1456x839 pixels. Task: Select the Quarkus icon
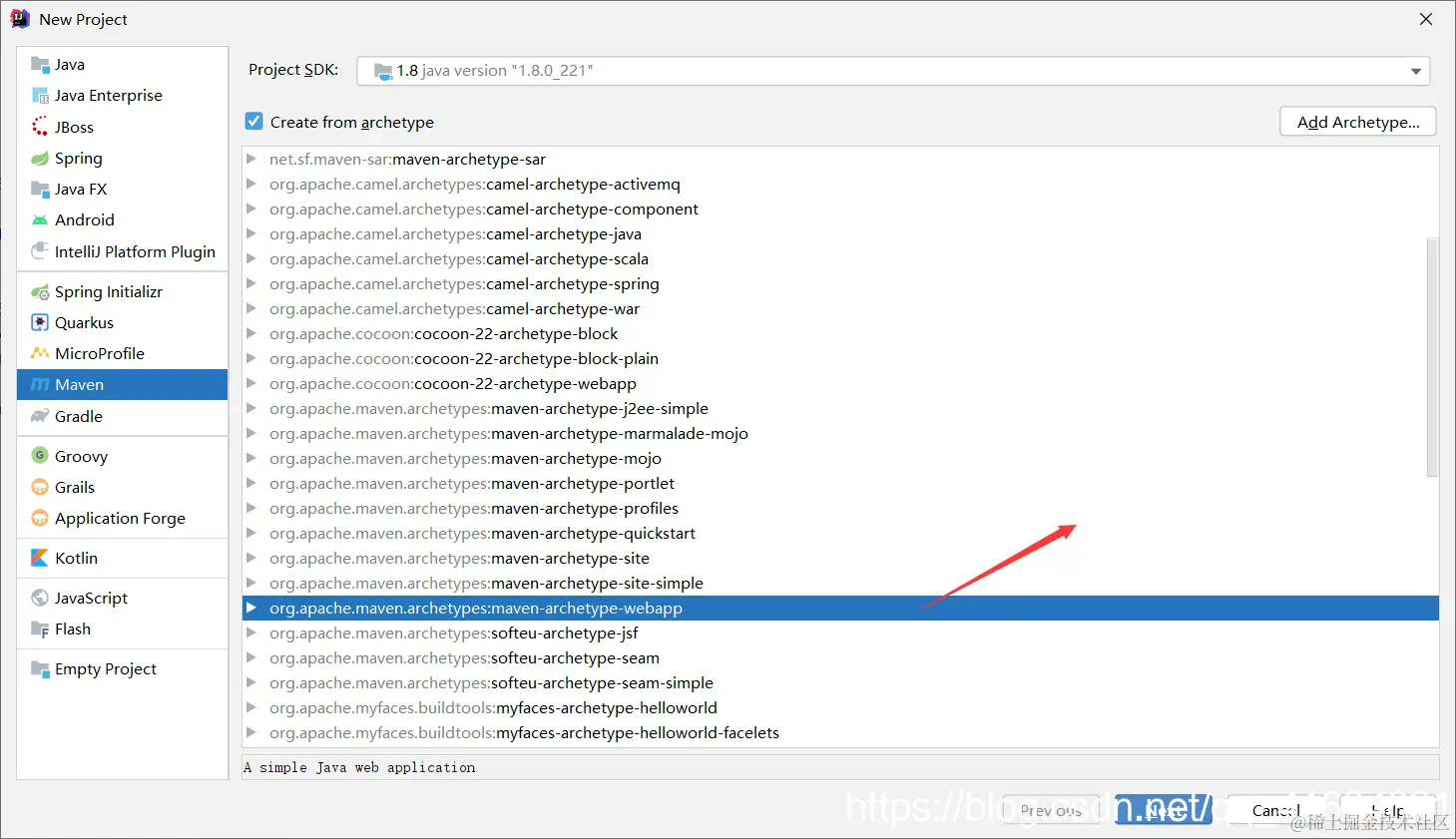[40, 322]
